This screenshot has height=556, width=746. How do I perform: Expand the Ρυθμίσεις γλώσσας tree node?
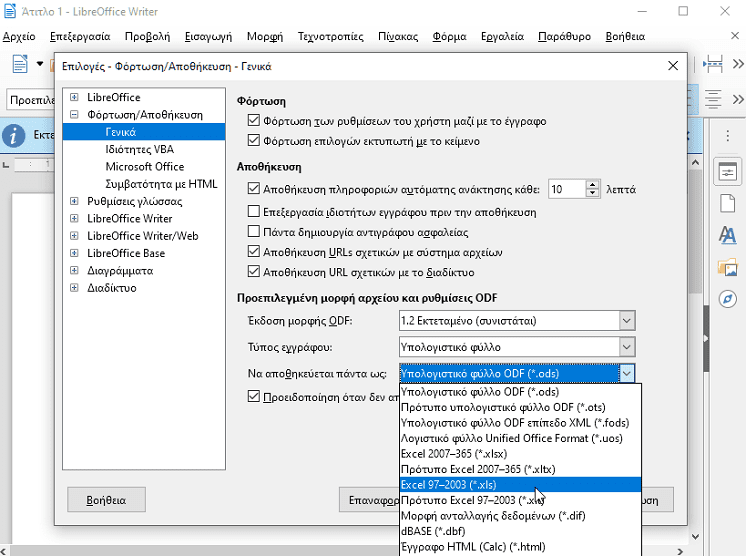pos(74,201)
